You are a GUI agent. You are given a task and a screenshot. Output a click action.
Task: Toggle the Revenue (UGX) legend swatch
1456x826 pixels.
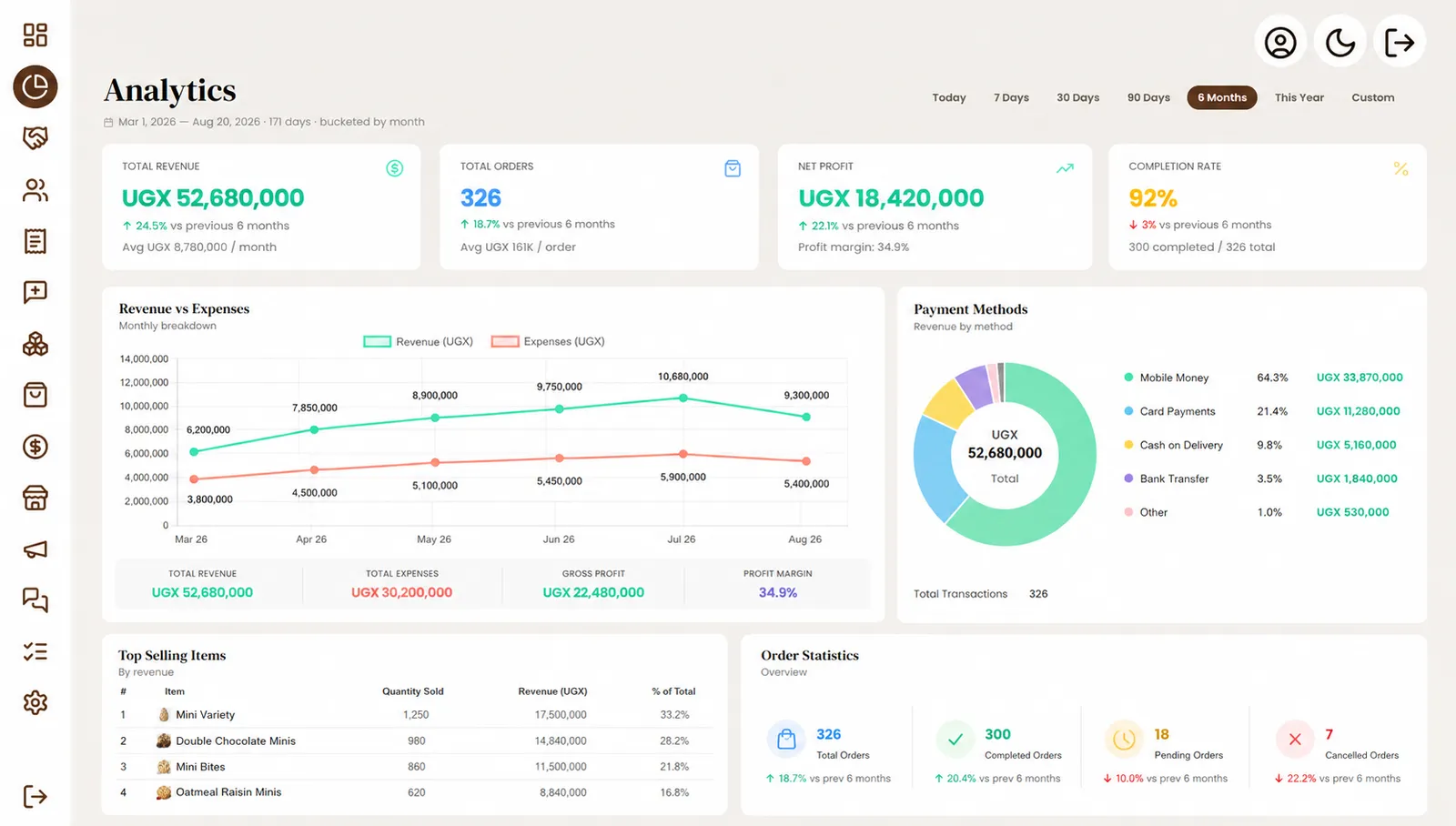click(377, 342)
